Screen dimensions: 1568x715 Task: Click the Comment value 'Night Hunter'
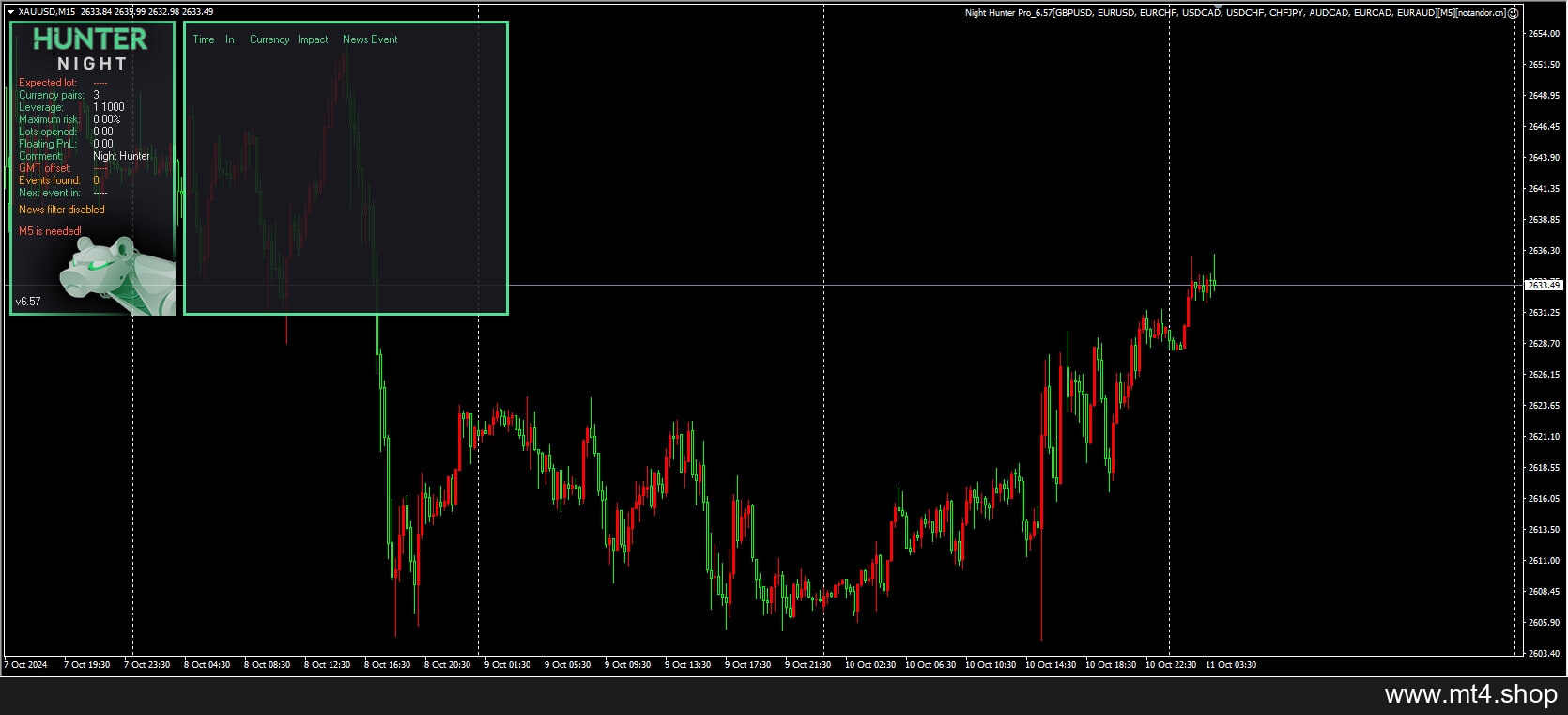pyautogui.click(x=121, y=156)
